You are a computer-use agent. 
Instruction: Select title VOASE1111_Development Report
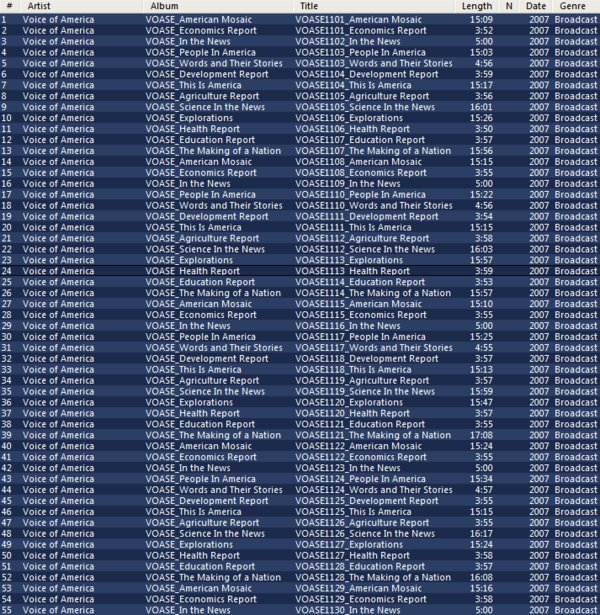(x=367, y=217)
